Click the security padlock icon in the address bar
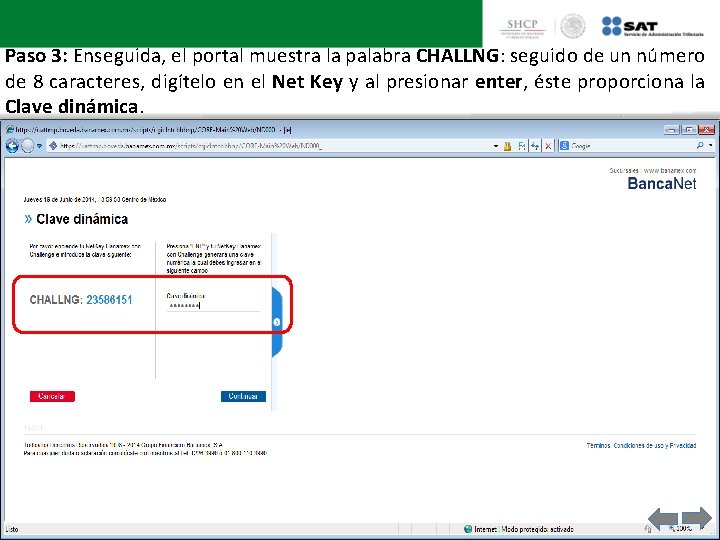This screenshot has width=720, height=540. 507,146
